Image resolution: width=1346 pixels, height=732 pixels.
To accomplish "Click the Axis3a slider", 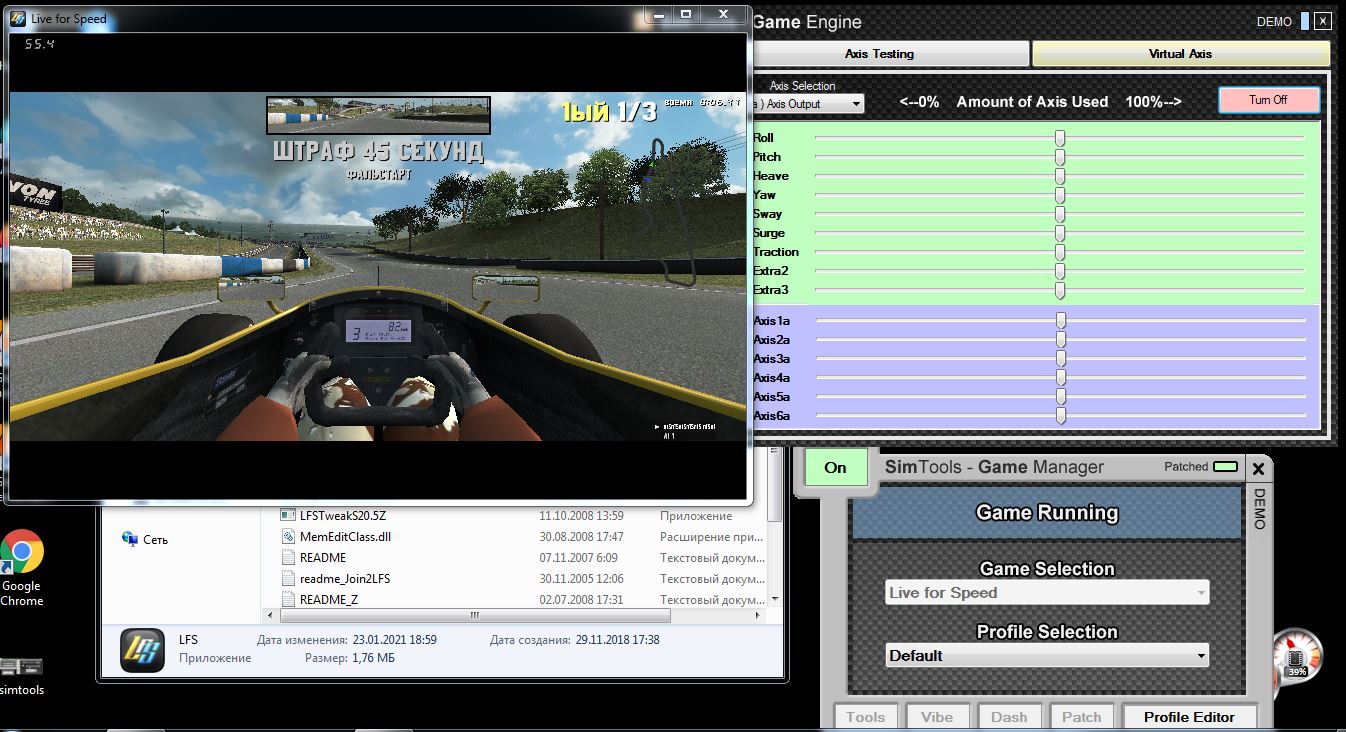I will point(1061,359).
